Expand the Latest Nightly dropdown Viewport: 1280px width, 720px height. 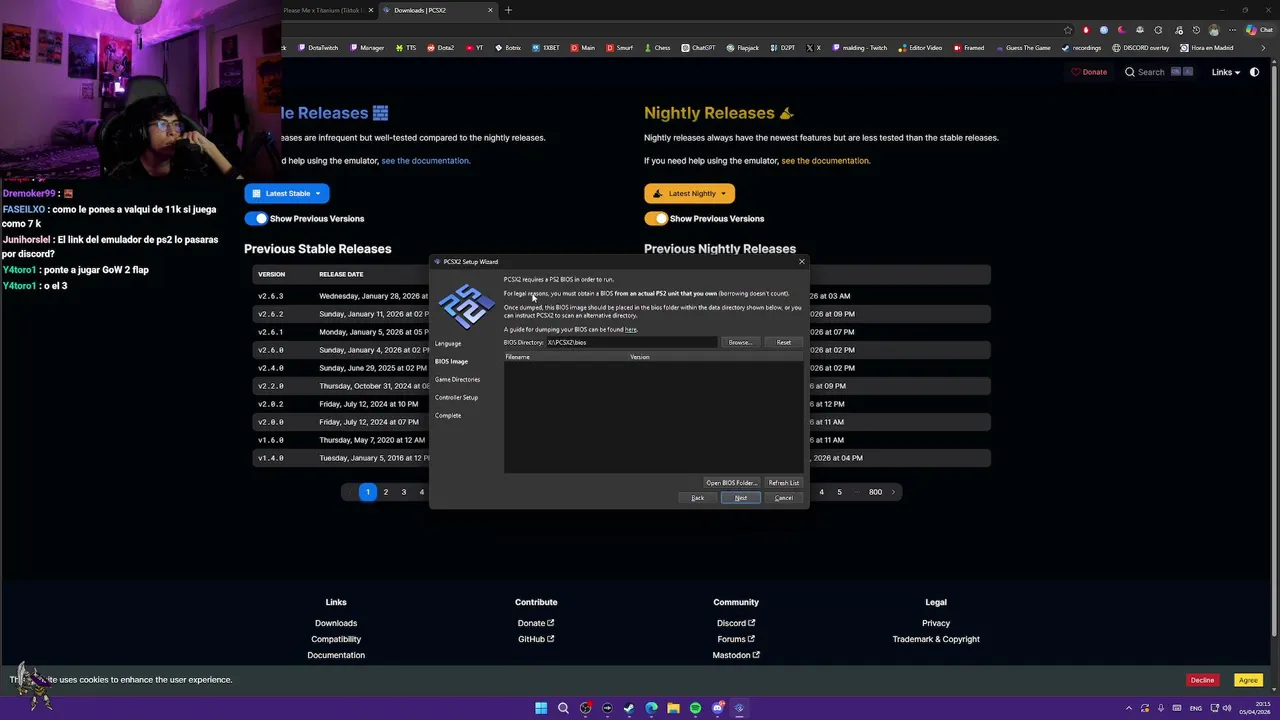[689, 193]
